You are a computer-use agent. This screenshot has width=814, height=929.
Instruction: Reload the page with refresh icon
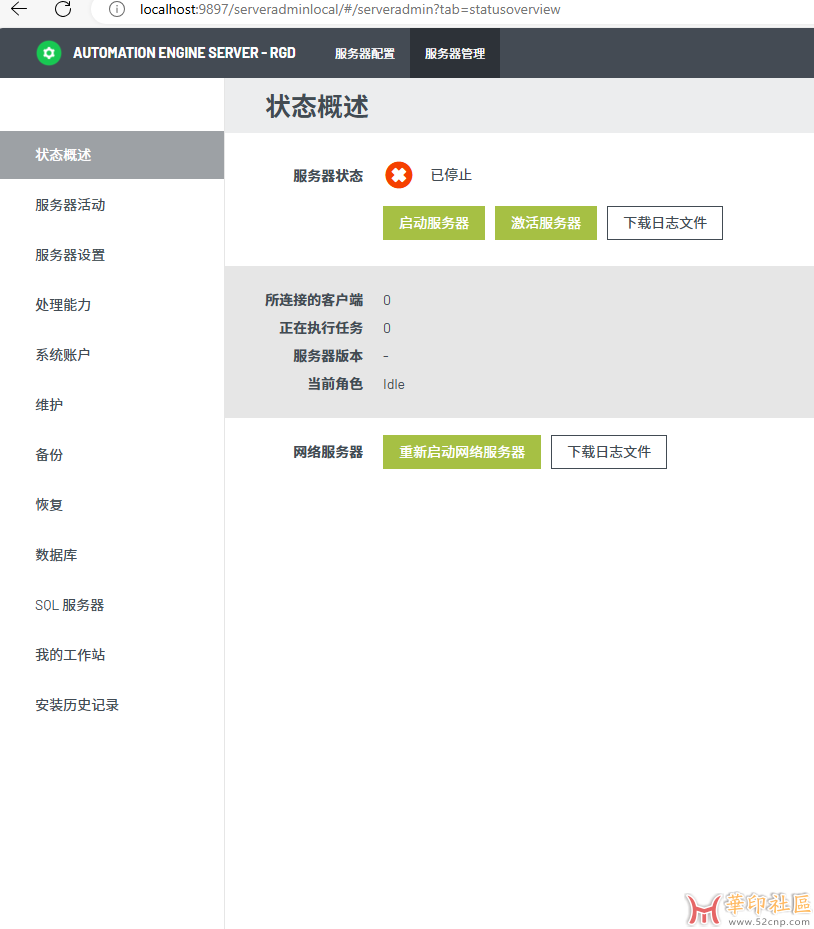coord(63,9)
